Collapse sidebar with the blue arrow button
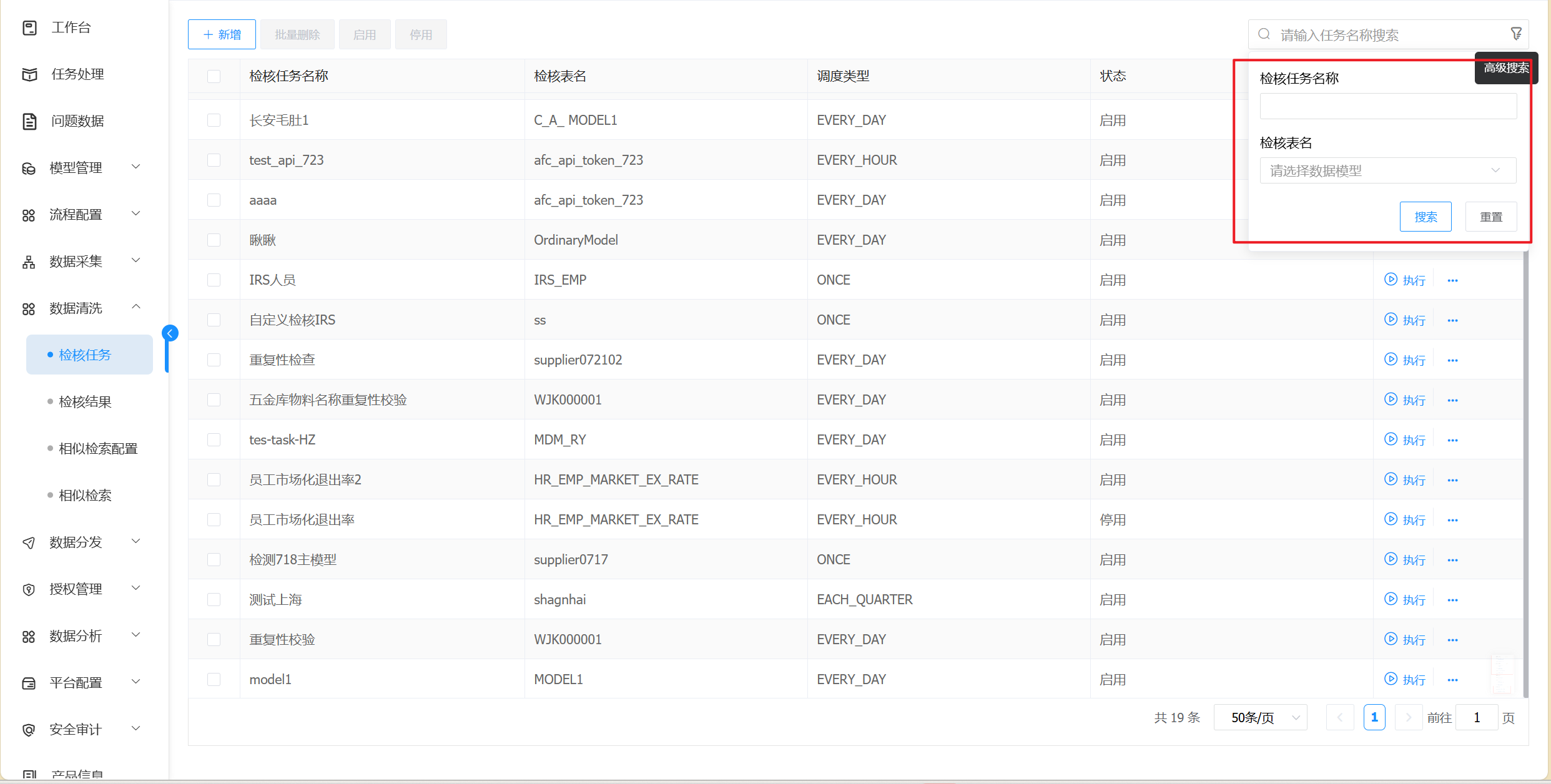Image resolution: width=1551 pixels, height=784 pixels. (170, 333)
